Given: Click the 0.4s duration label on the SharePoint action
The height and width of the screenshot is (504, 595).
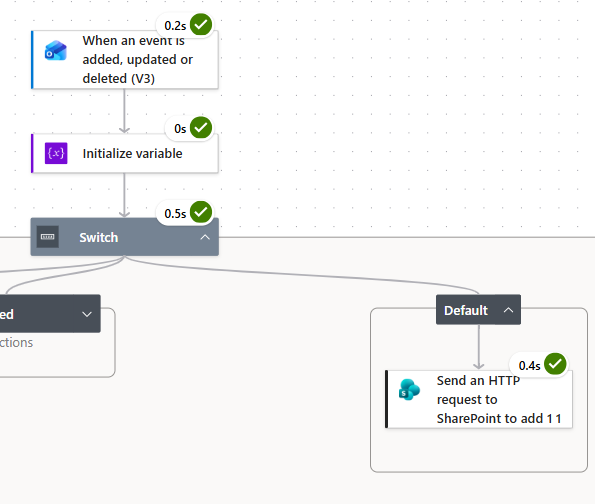Looking at the screenshot, I should click(x=529, y=366).
